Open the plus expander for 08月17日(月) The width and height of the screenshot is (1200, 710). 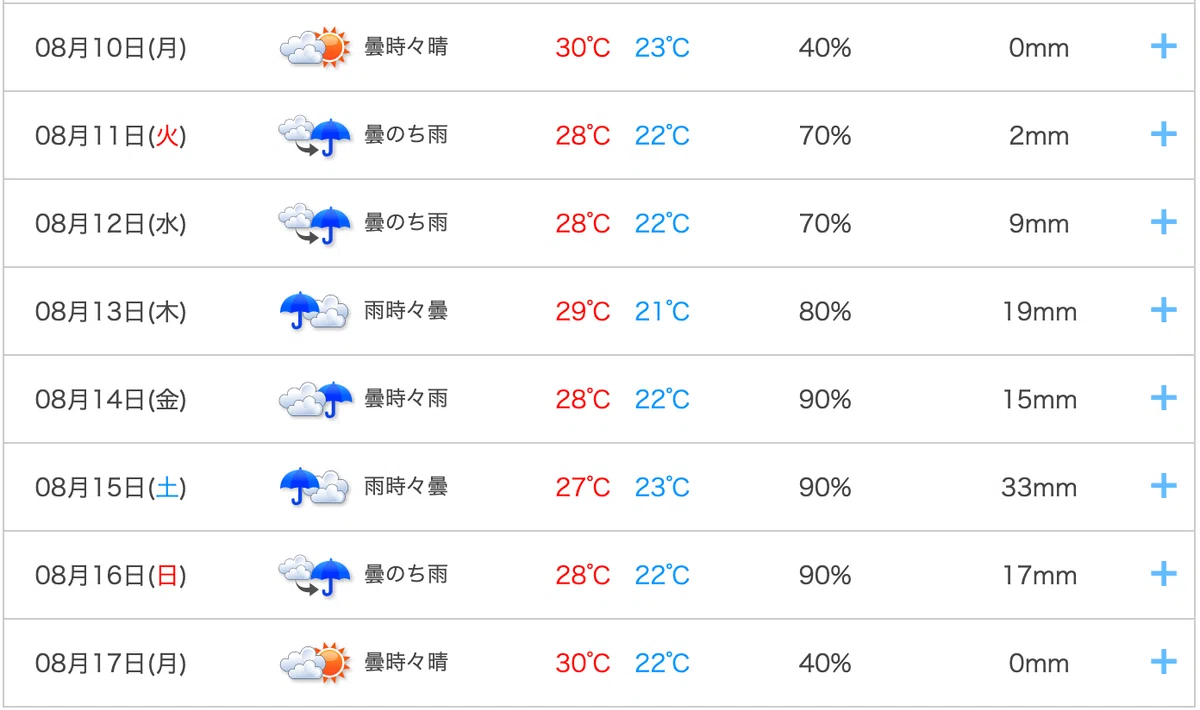(x=1163, y=662)
